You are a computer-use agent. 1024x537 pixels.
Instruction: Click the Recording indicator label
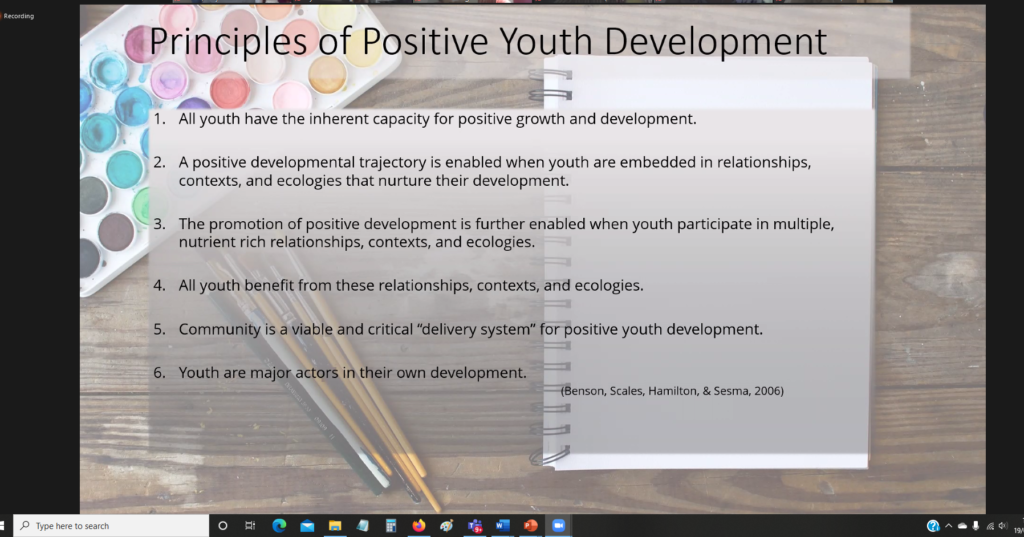coord(18,16)
